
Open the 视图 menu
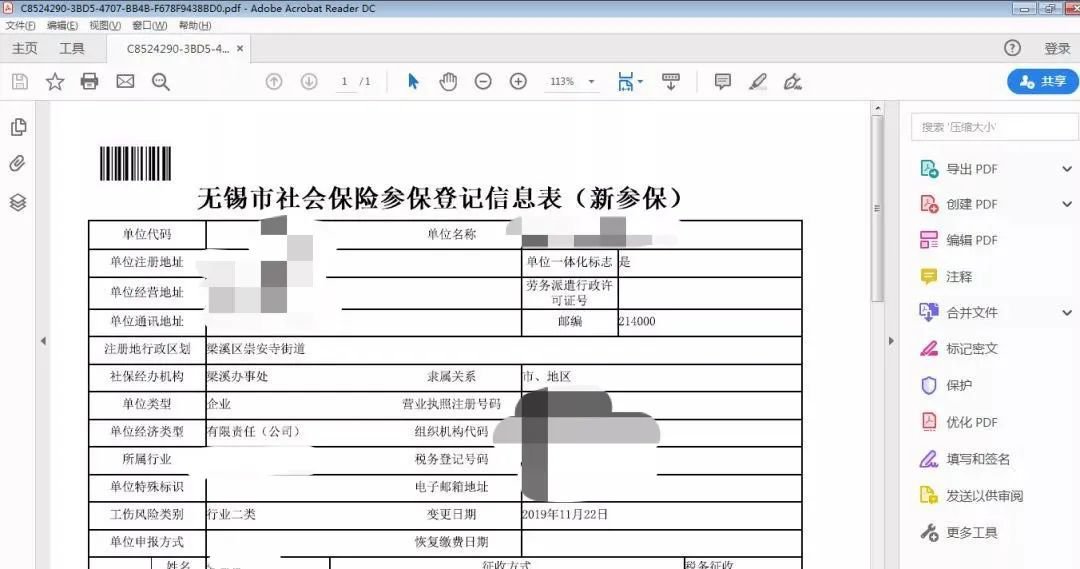(104, 25)
